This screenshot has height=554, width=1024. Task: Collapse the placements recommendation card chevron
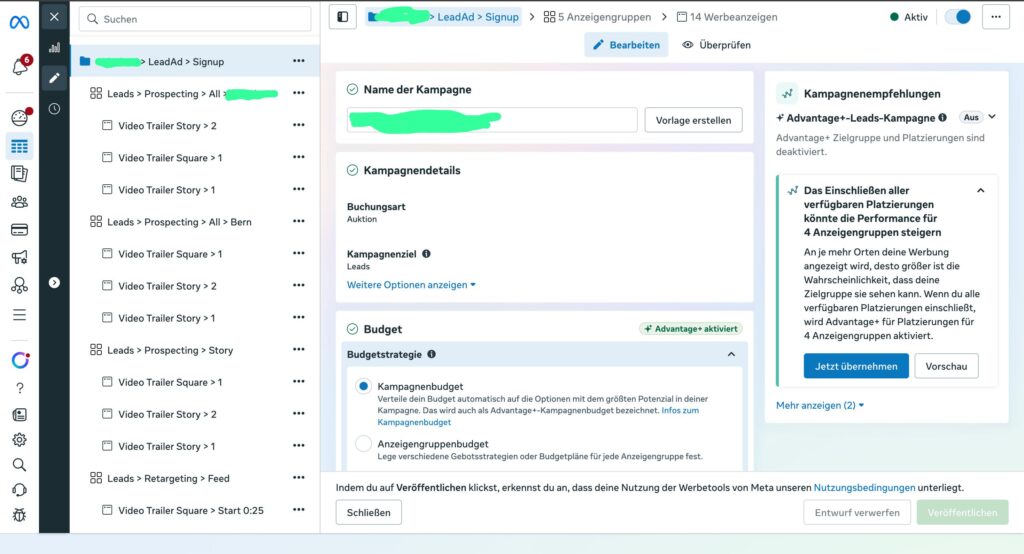[980, 191]
